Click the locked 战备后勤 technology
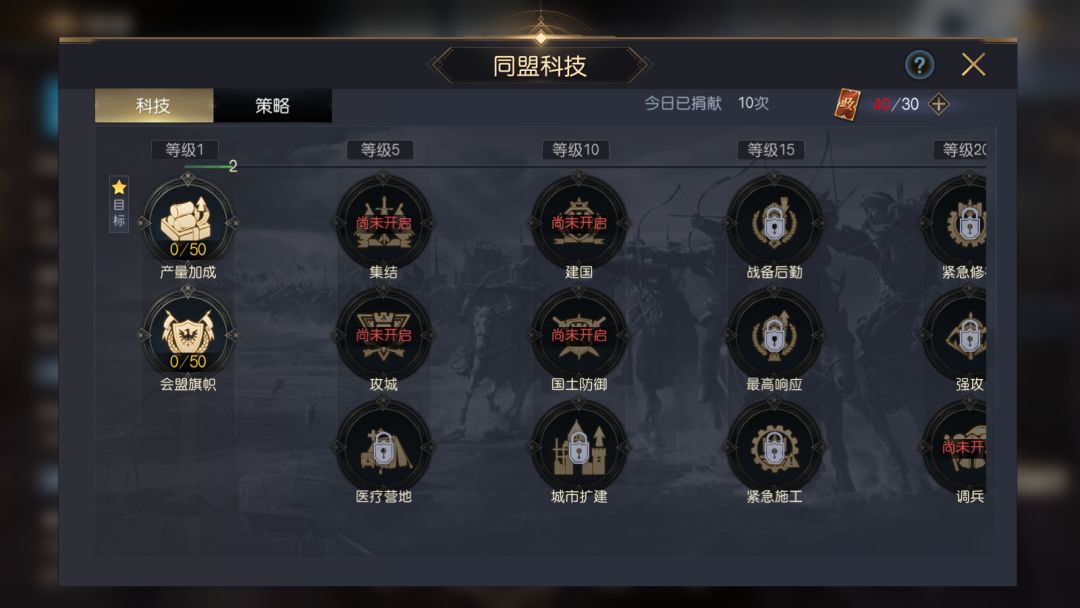The height and width of the screenshot is (608, 1080). (x=774, y=222)
